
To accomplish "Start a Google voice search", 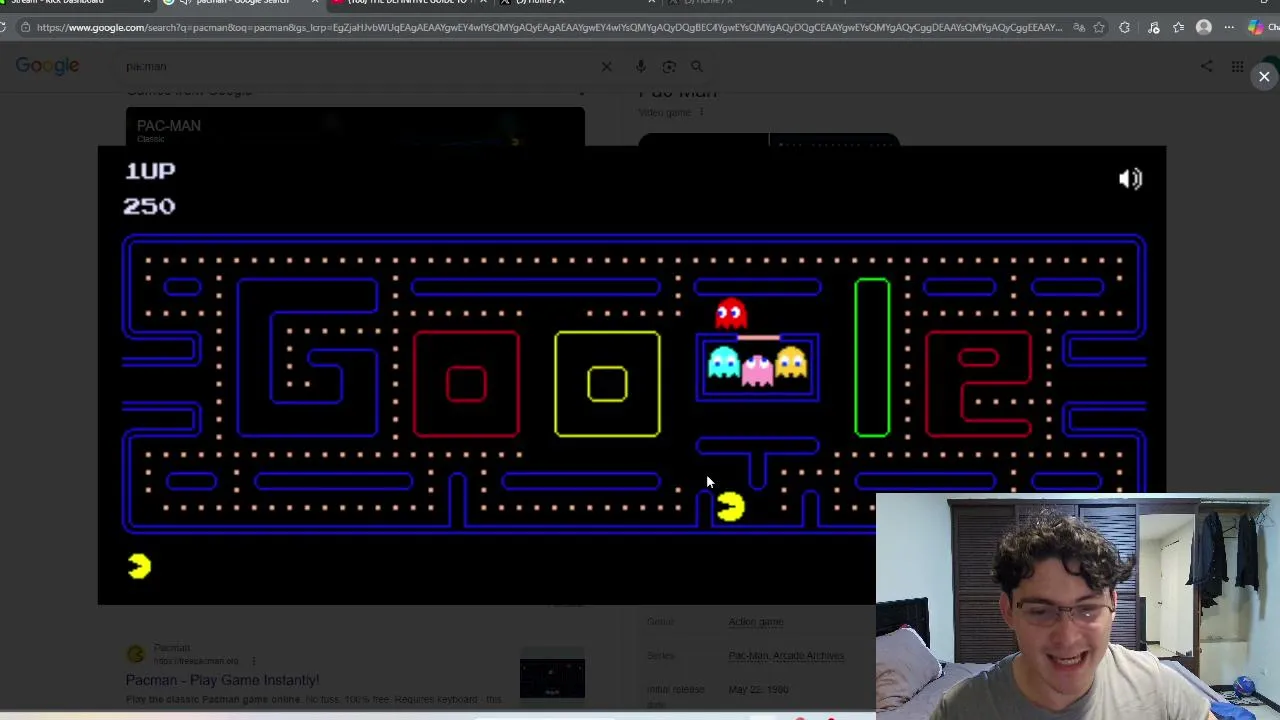I will click(641, 66).
